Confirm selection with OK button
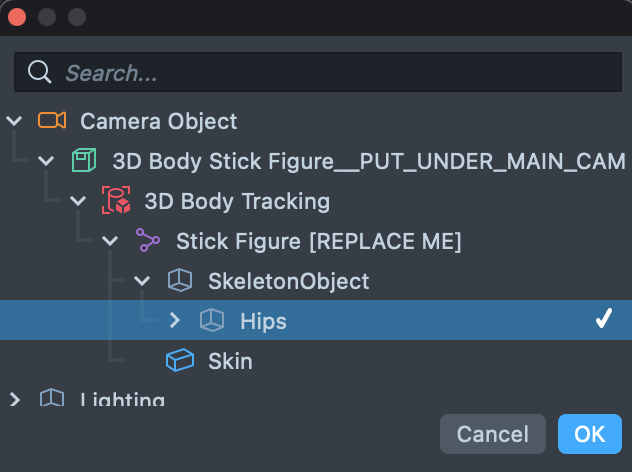632x472 pixels. point(589,434)
